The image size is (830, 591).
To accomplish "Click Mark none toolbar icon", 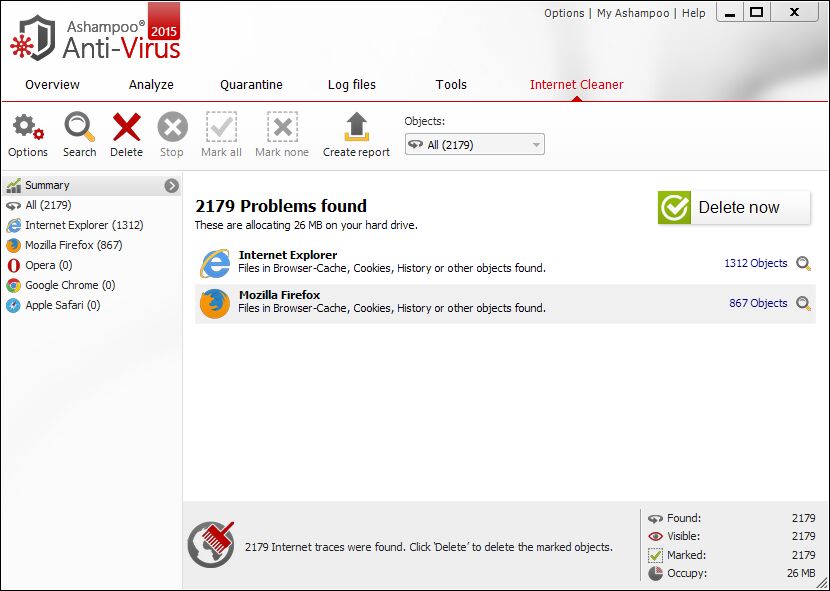I will [x=282, y=127].
